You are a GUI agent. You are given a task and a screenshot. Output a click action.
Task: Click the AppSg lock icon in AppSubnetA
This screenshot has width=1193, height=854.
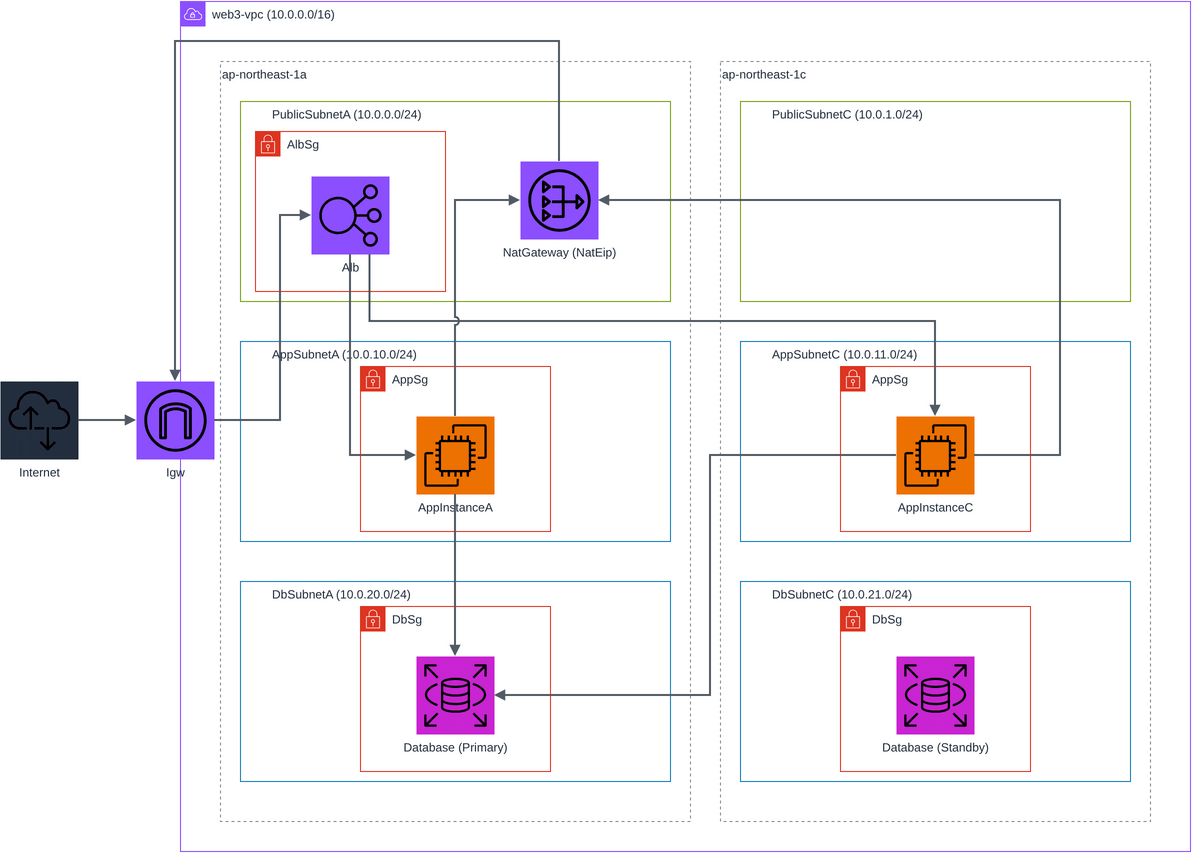click(373, 379)
